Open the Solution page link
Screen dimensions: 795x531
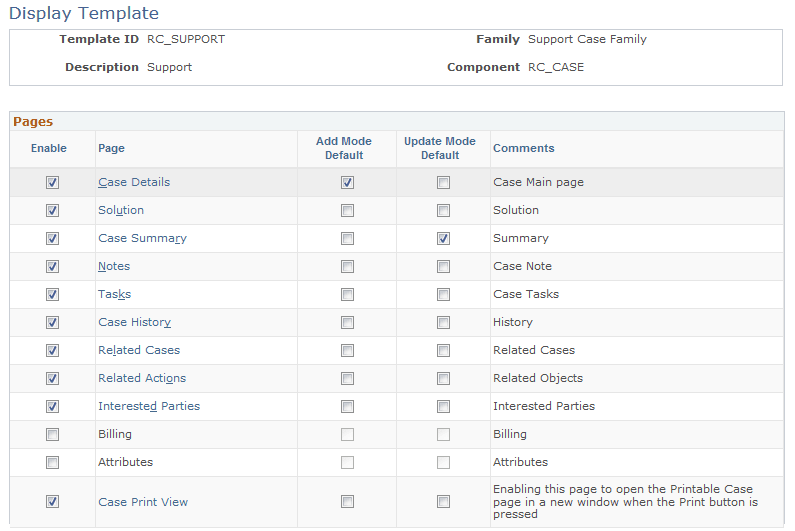[x=121, y=211]
